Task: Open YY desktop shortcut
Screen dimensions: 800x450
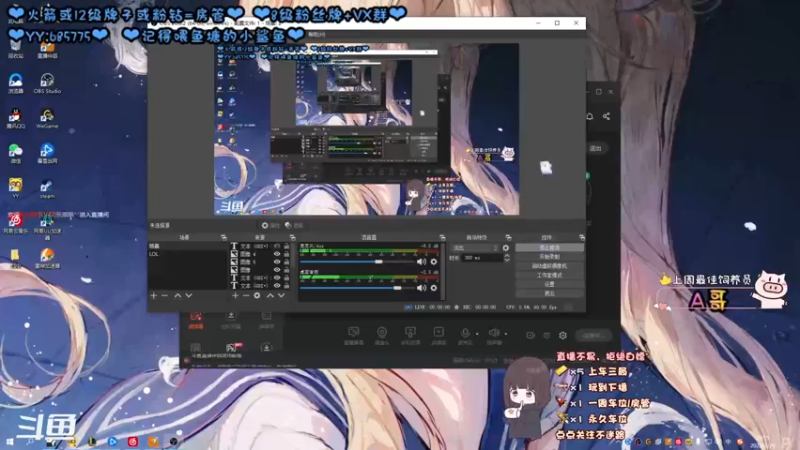Action: tap(15, 188)
